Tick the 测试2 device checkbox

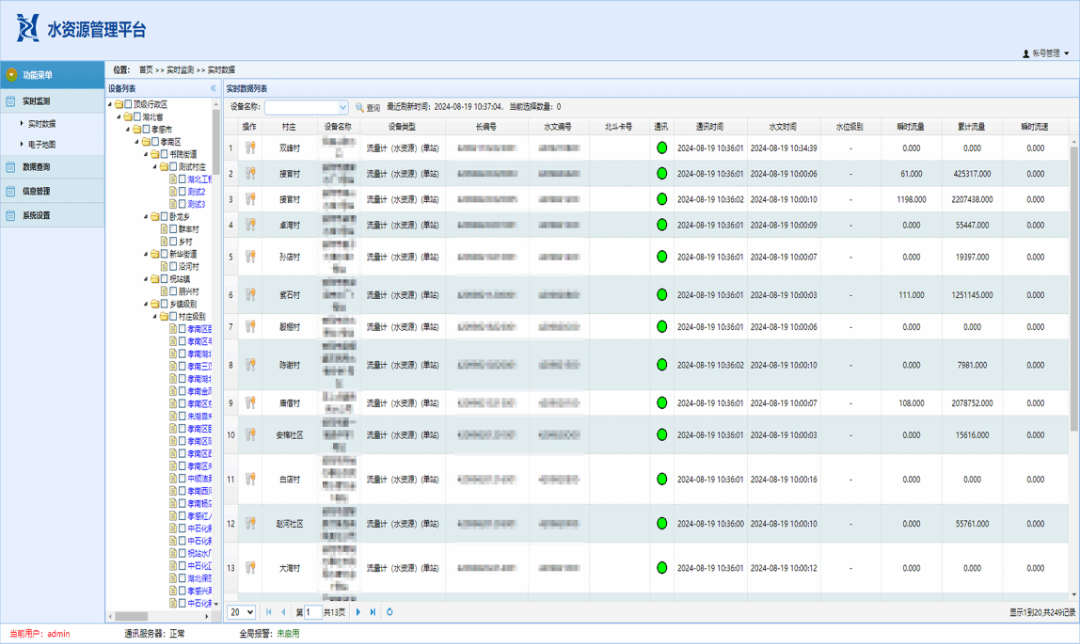click(181, 191)
